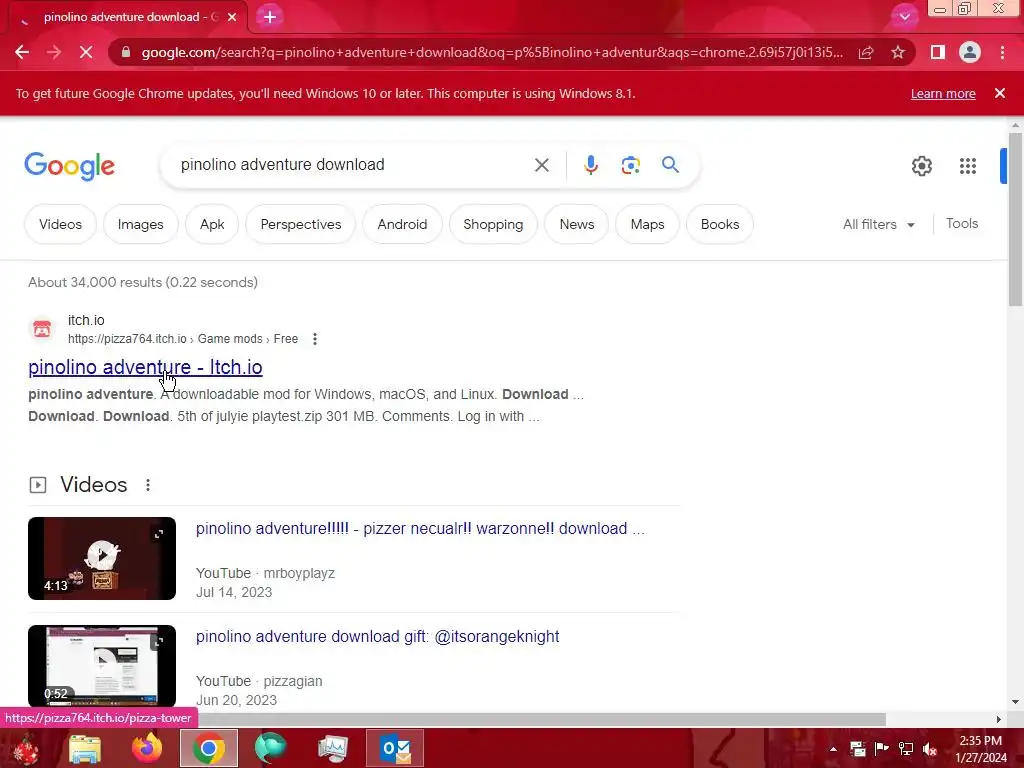The image size is (1024, 768).
Task: Click the horizontal scrollbar right arrow
Action: (x=999, y=719)
